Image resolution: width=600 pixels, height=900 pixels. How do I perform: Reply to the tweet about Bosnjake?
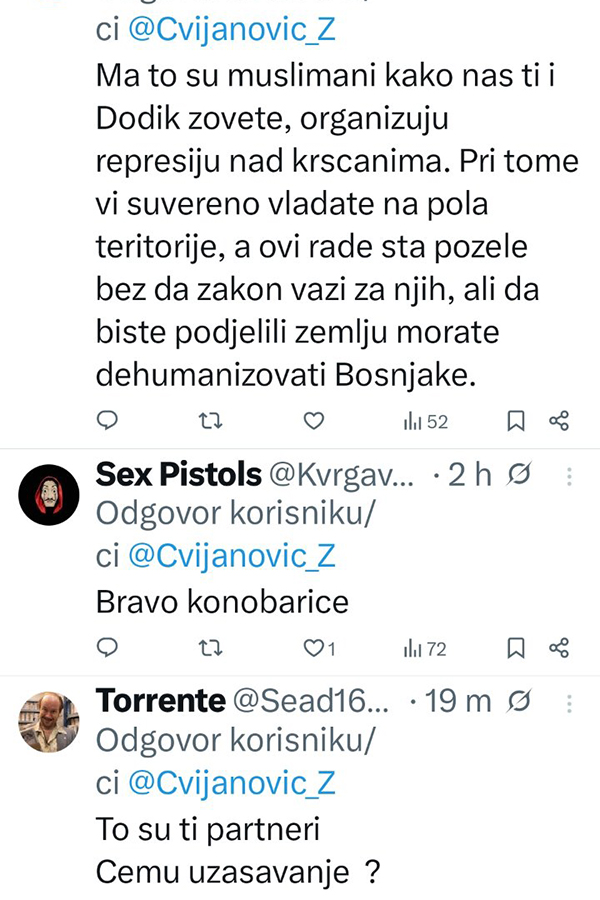(x=108, y=422)
